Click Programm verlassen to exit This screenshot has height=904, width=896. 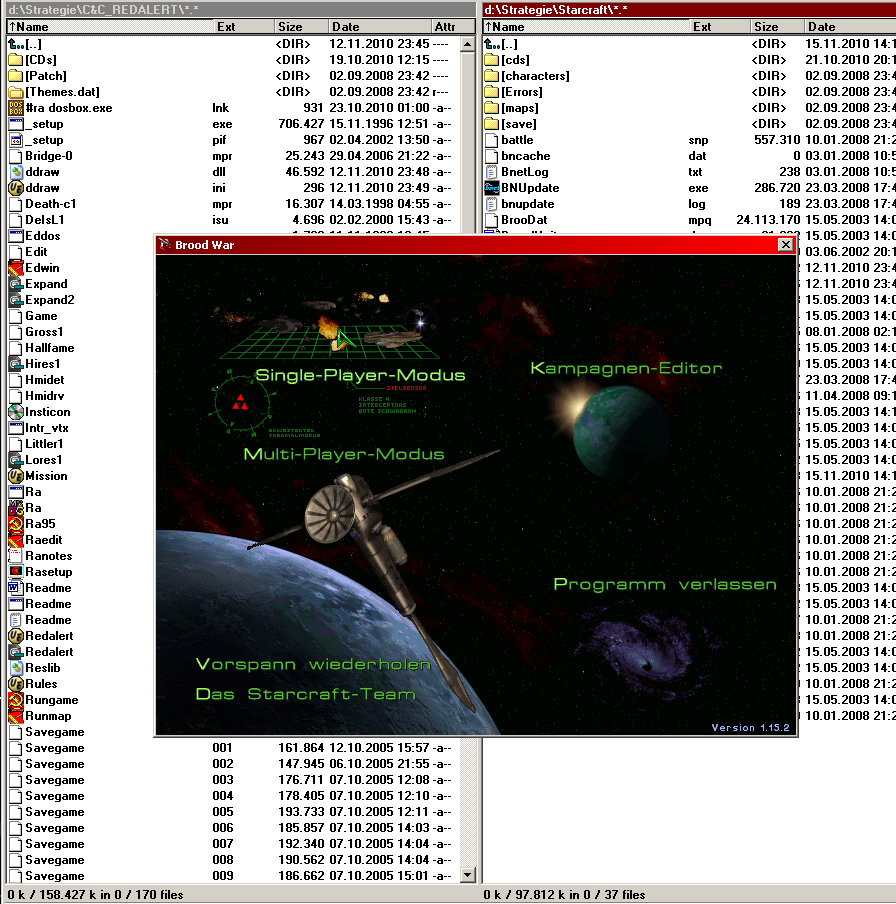pos(665,585)
